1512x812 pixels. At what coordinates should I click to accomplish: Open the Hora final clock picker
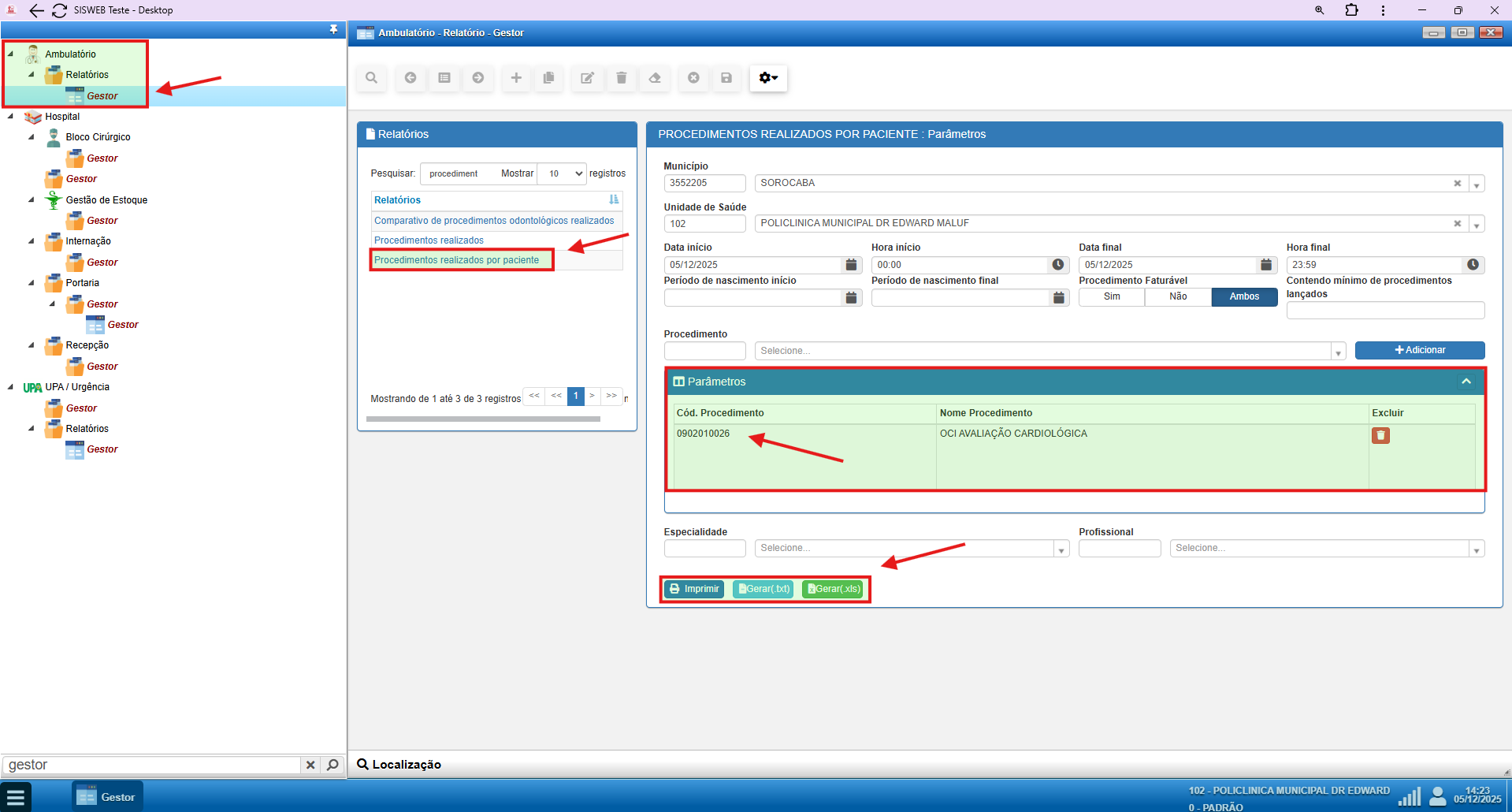point(1473,265)
